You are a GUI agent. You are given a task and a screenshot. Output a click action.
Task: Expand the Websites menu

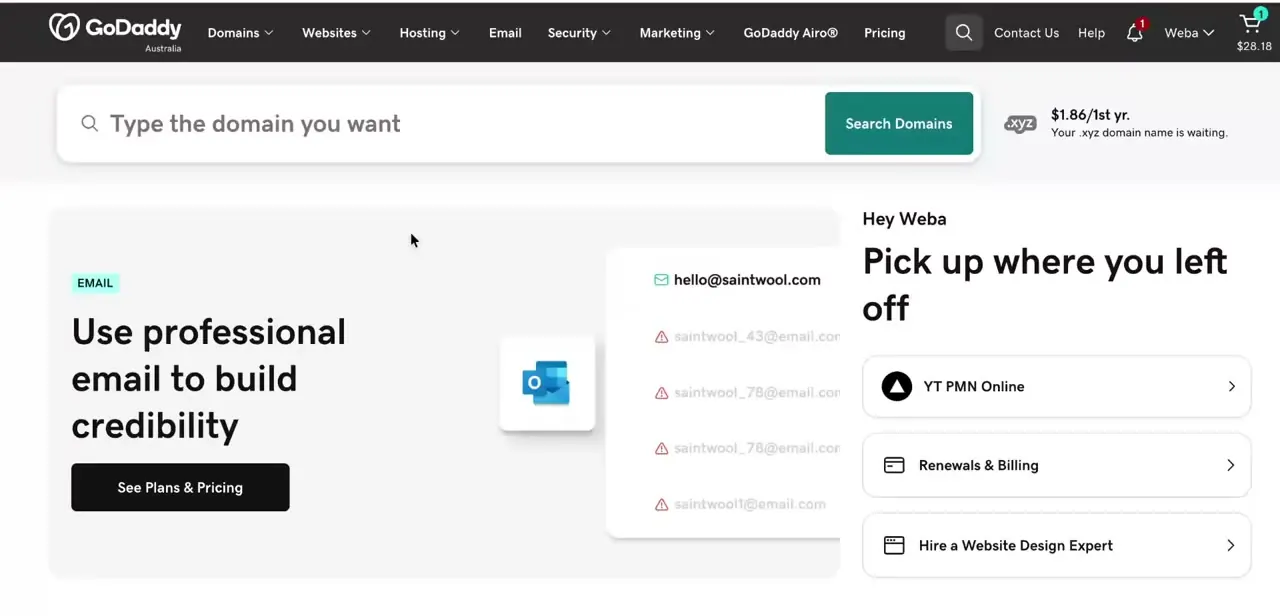336,33
